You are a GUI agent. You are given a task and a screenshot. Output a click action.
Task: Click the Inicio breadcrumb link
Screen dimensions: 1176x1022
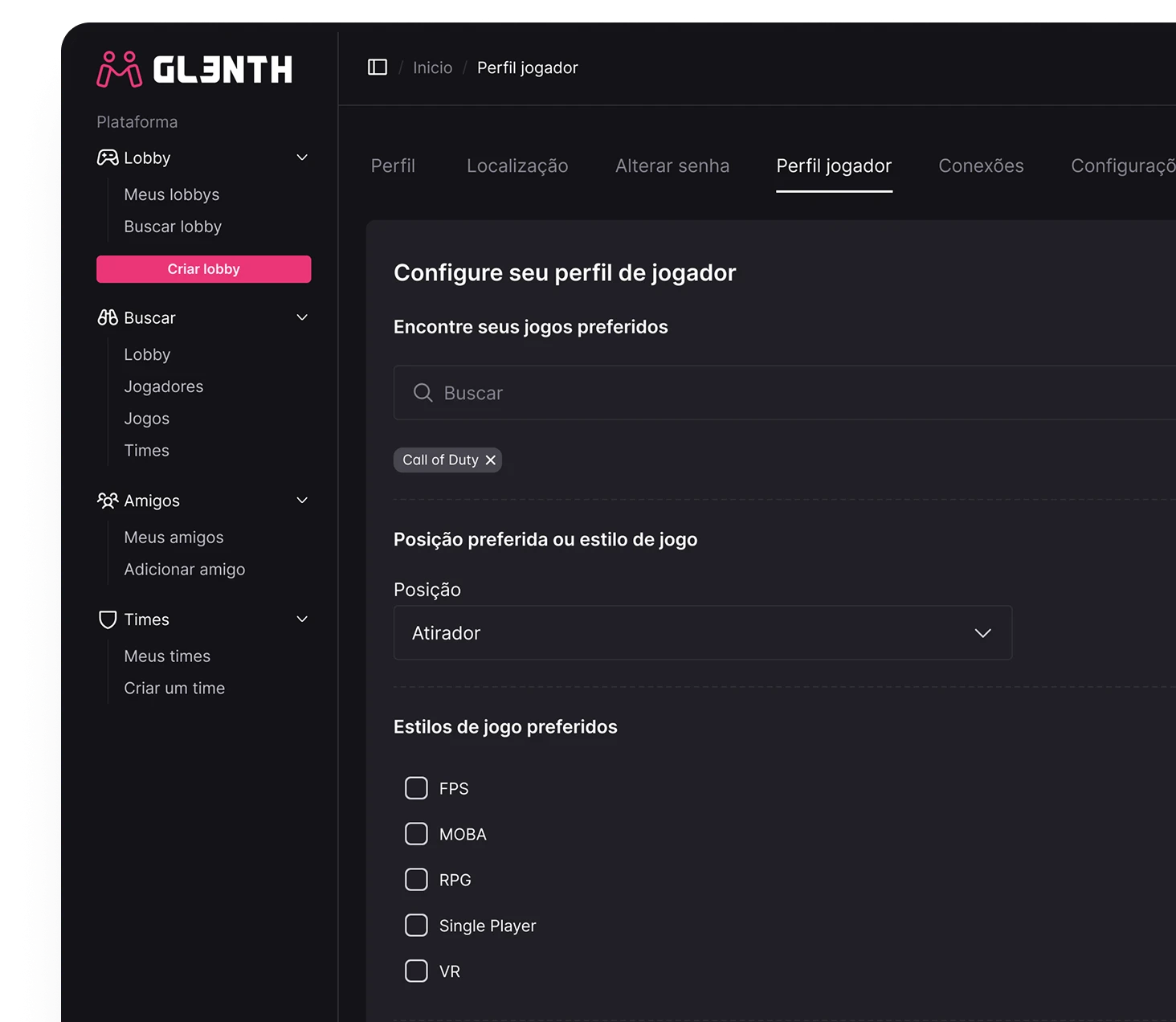(x=432, y=67)
